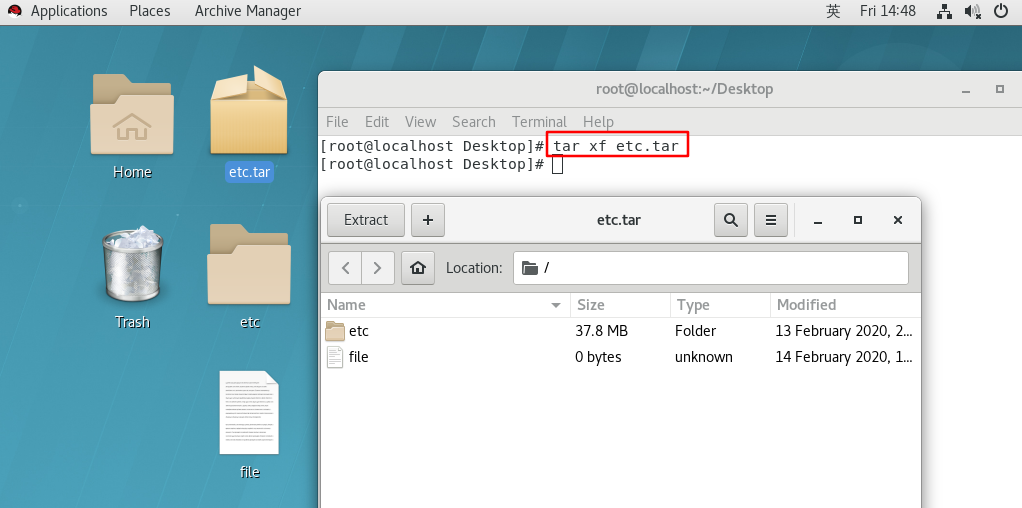Go forward with the right arrow button
The image size is (1022, 508).
pos(378,268)
